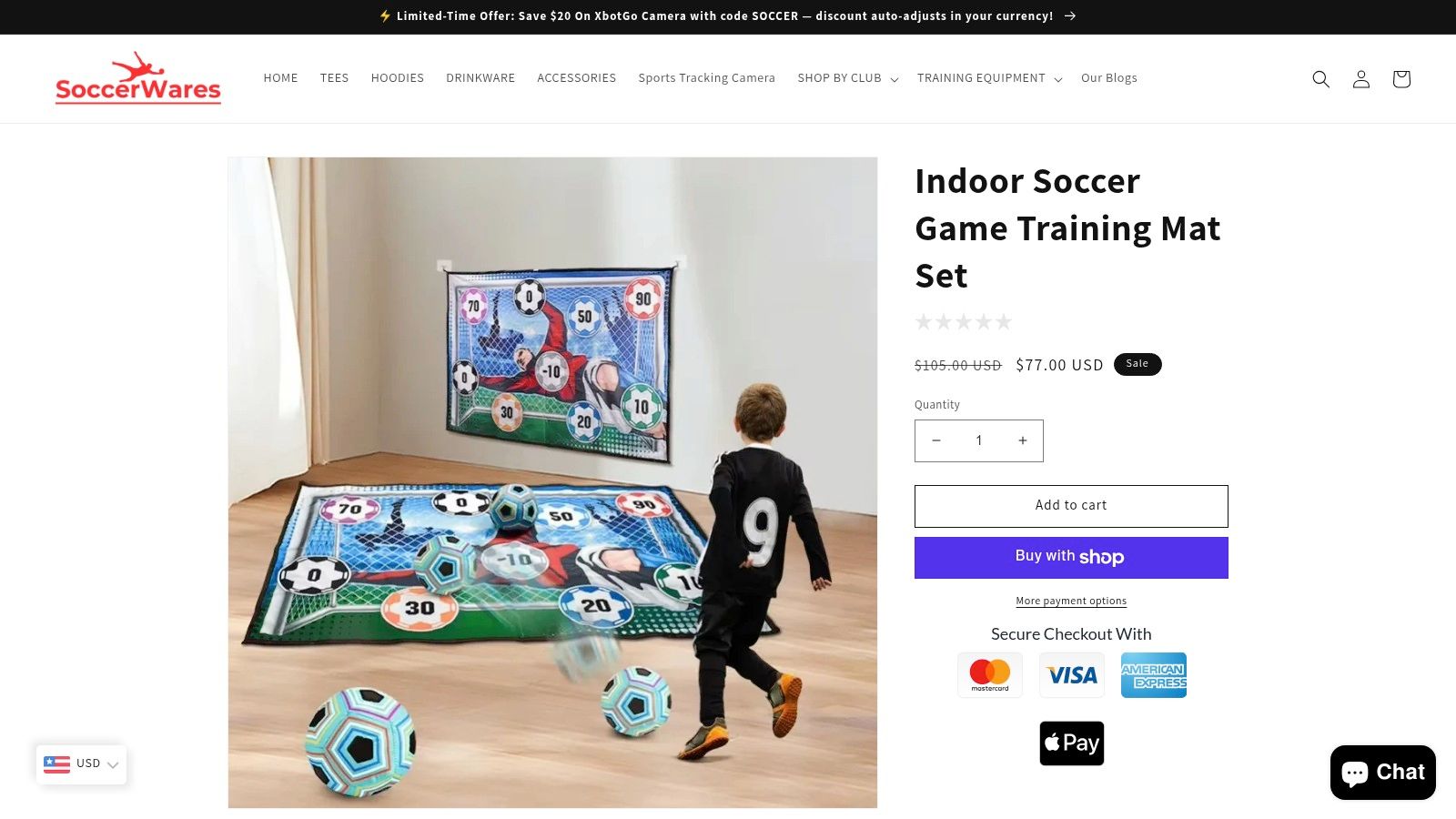Open the Sports Tracking Camera page
The width and height of the screenshot is (1456, 819).
706,78
